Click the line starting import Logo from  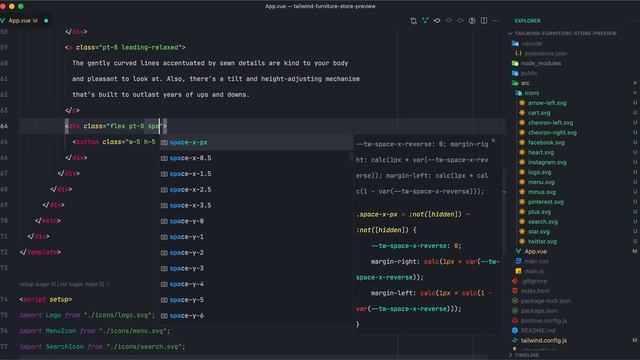tap(87, 316)
